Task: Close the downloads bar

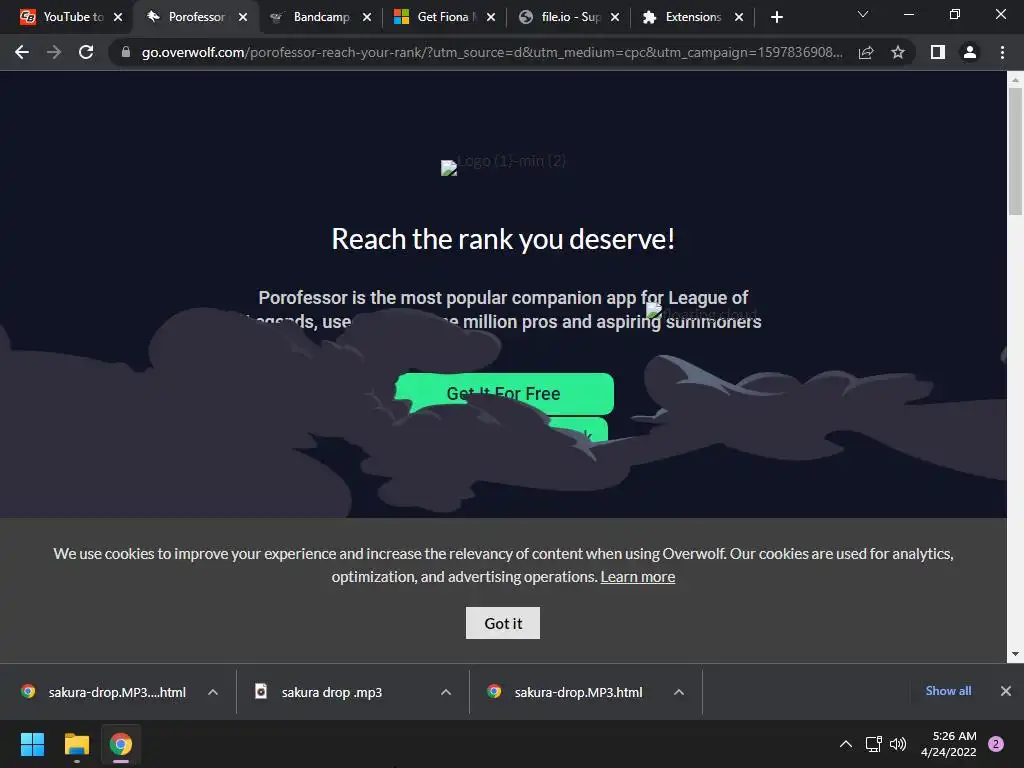Action: (1006, 691)
